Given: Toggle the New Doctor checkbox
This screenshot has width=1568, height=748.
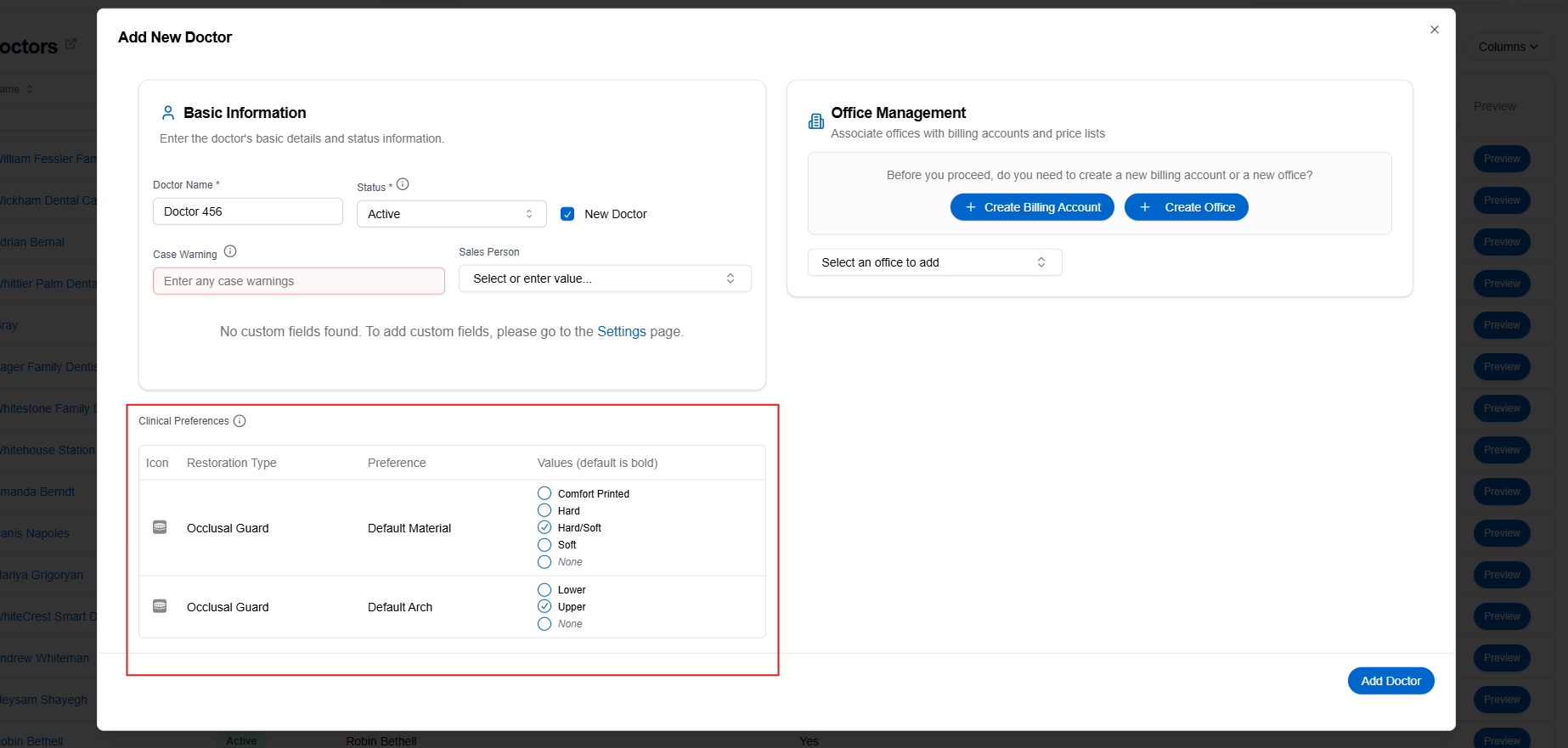Looking at the screenshot, I should pyautogui.click(x=567, y=214).
